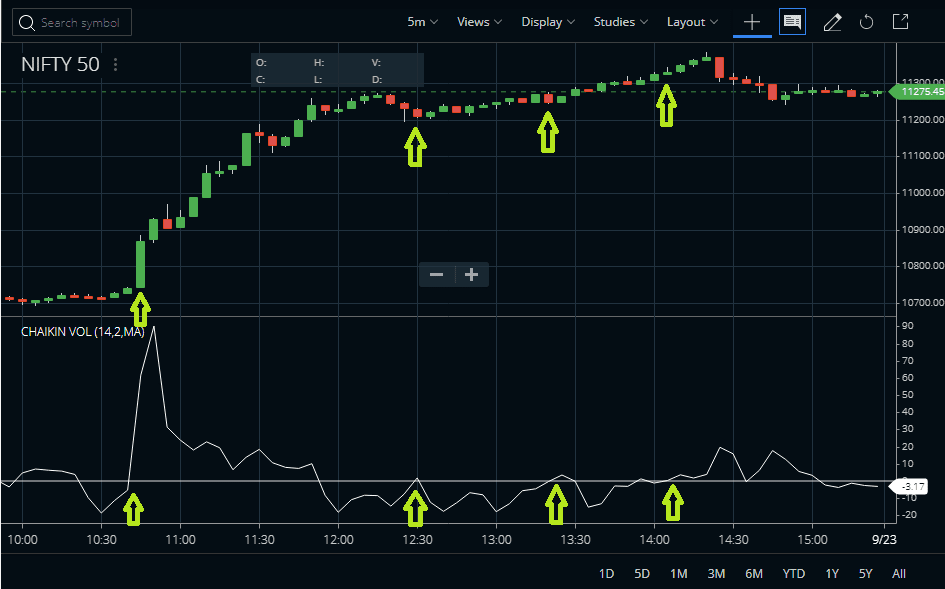Click the zoom out minus button
The height and width of the screenshot is (589, 945).
click(437, 275)
